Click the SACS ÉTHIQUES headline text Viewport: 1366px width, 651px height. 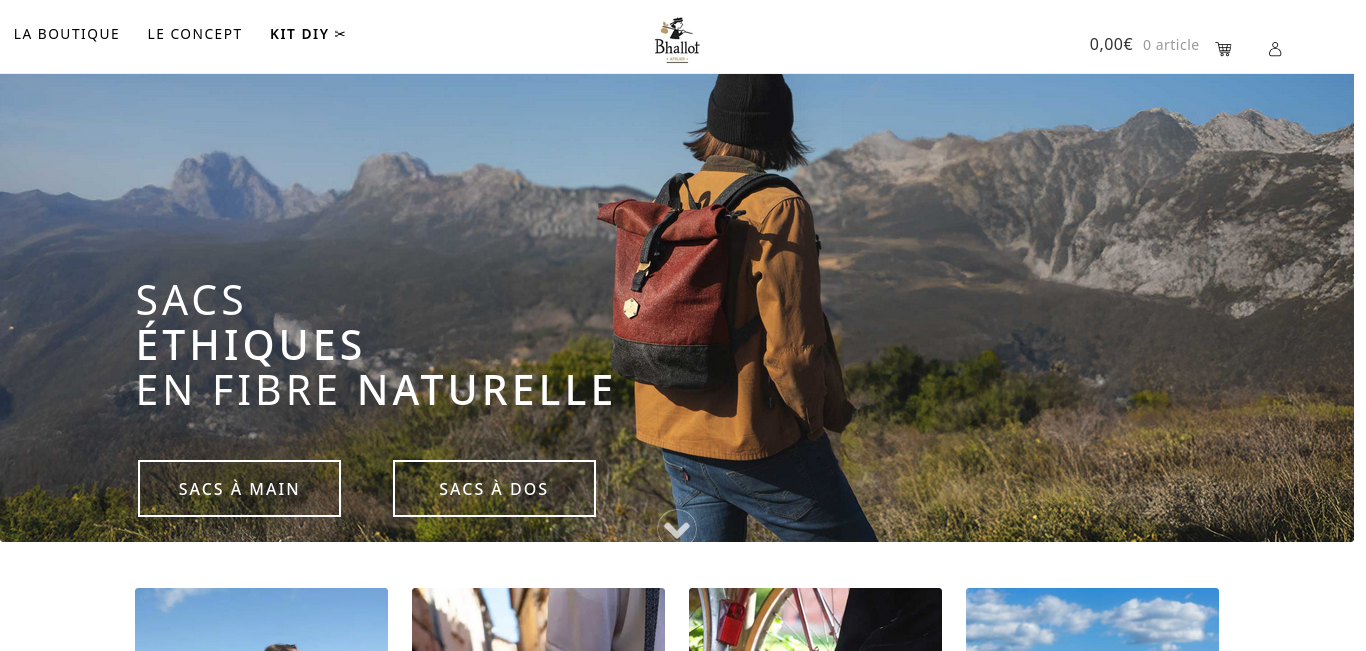(x=250, y=322)
